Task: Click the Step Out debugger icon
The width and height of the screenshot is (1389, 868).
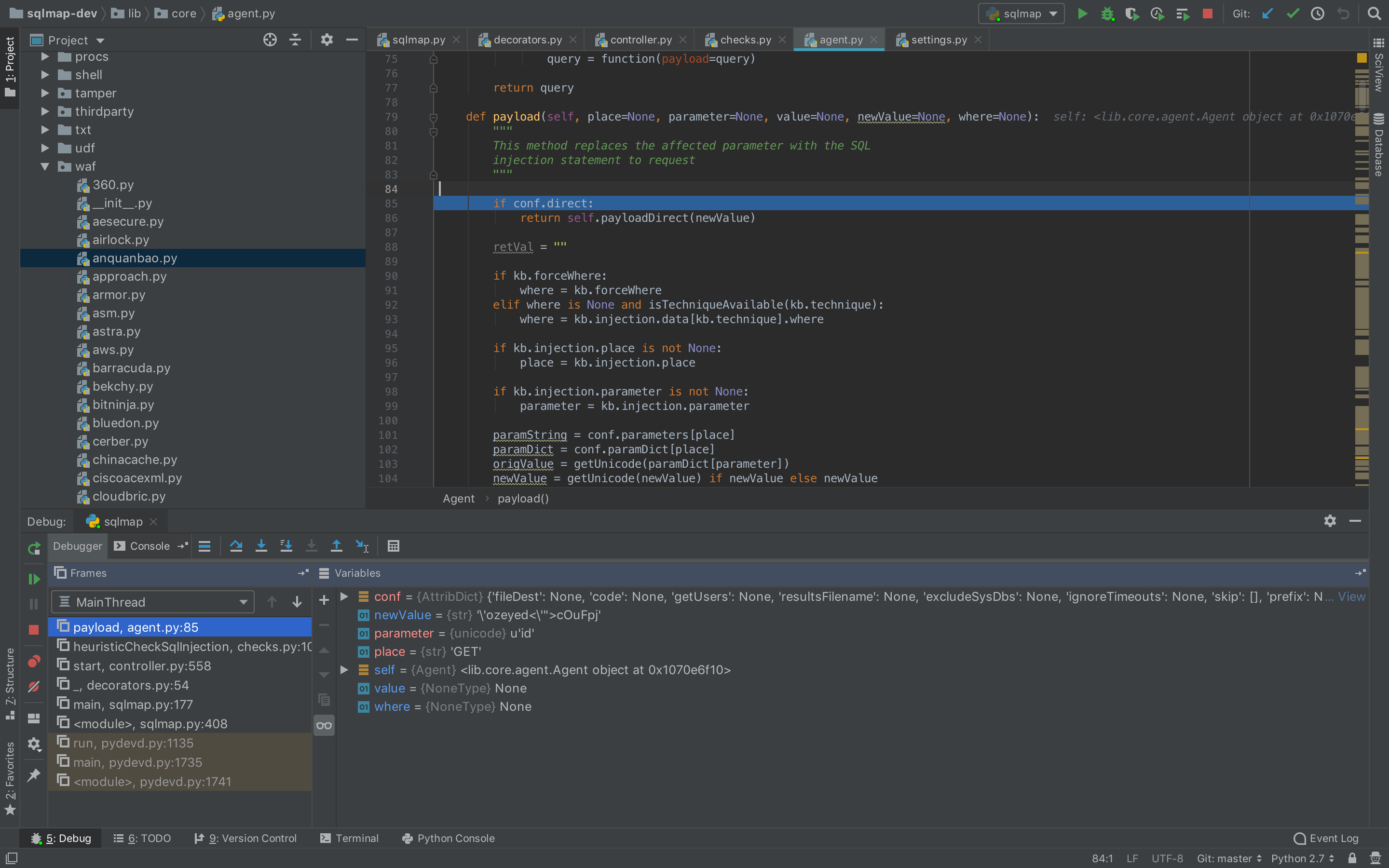Action: pyautogui.click(x=336, y=546)
